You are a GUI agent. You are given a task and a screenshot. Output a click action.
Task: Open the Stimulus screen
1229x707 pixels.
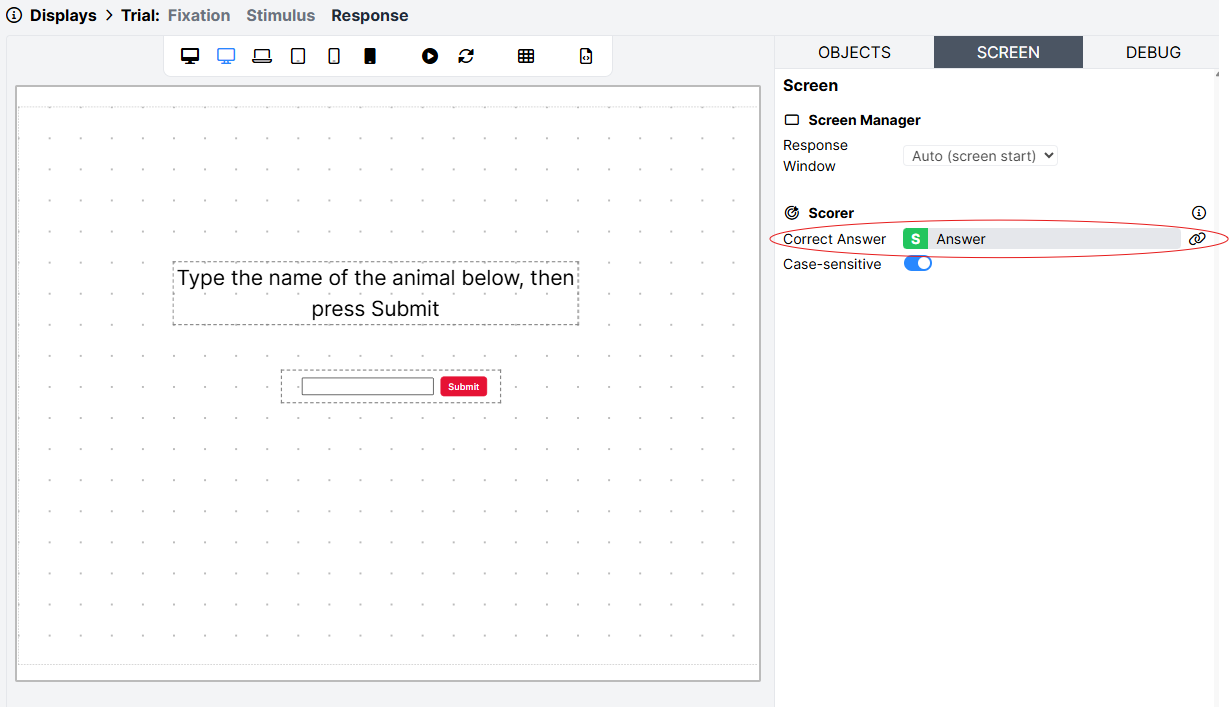[281, 15]
